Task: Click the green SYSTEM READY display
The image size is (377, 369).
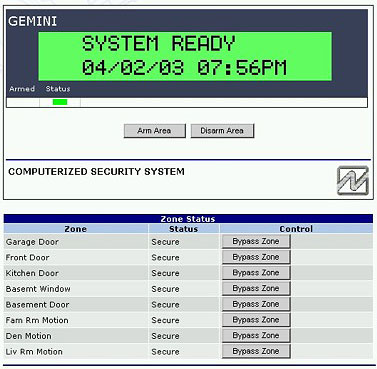Action: click(185, 56)
